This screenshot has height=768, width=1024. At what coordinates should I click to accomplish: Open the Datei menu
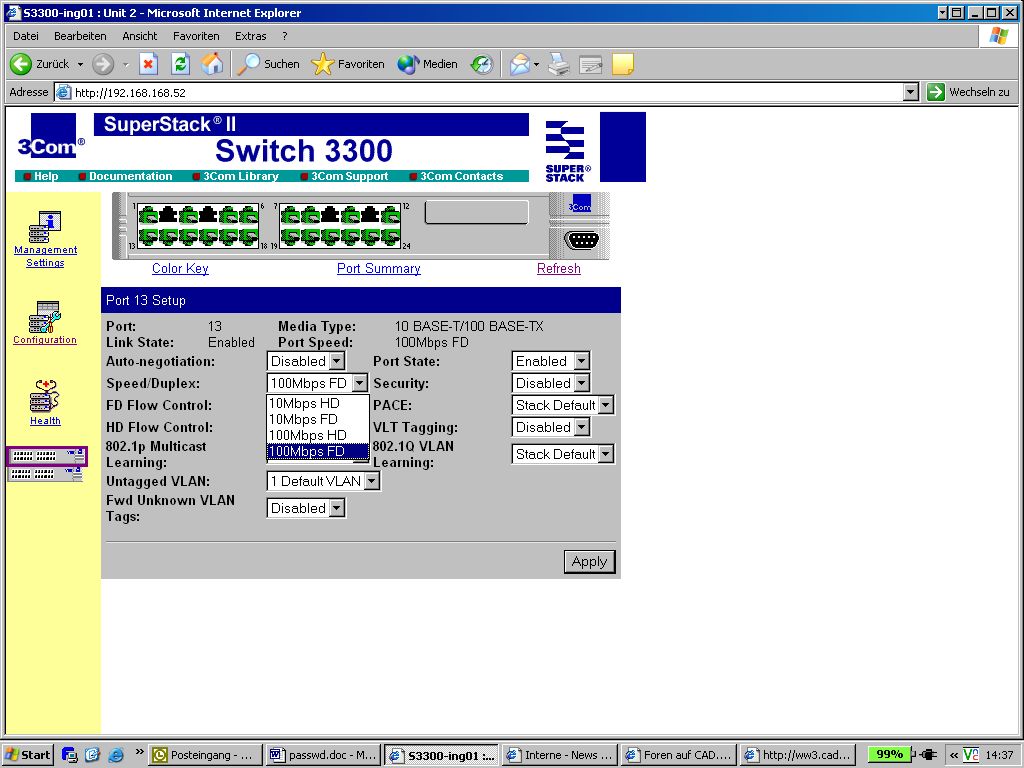click(x=25, y=36)
